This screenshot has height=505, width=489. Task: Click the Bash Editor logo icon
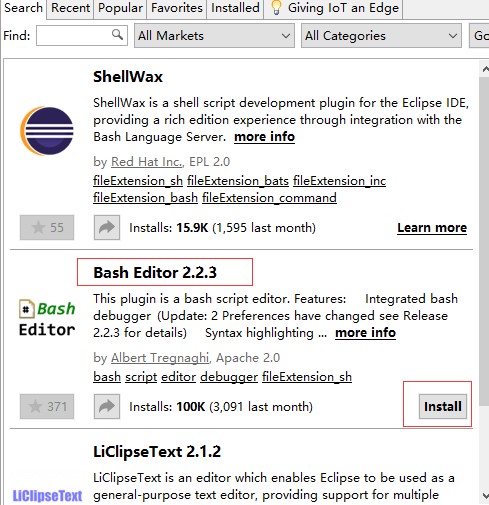click(x=47, y=319)
